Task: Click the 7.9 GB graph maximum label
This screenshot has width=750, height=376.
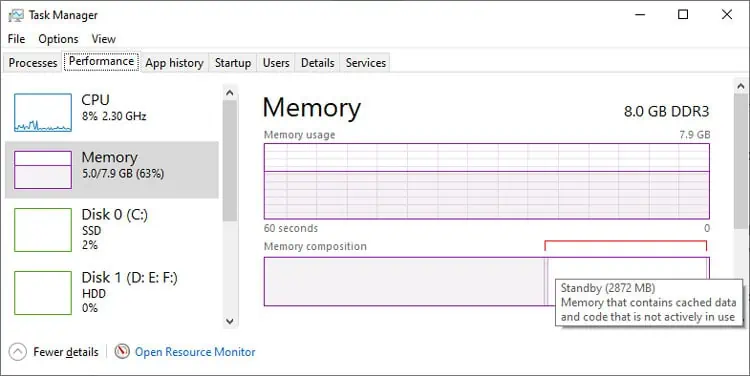Action: coord(695,135)
